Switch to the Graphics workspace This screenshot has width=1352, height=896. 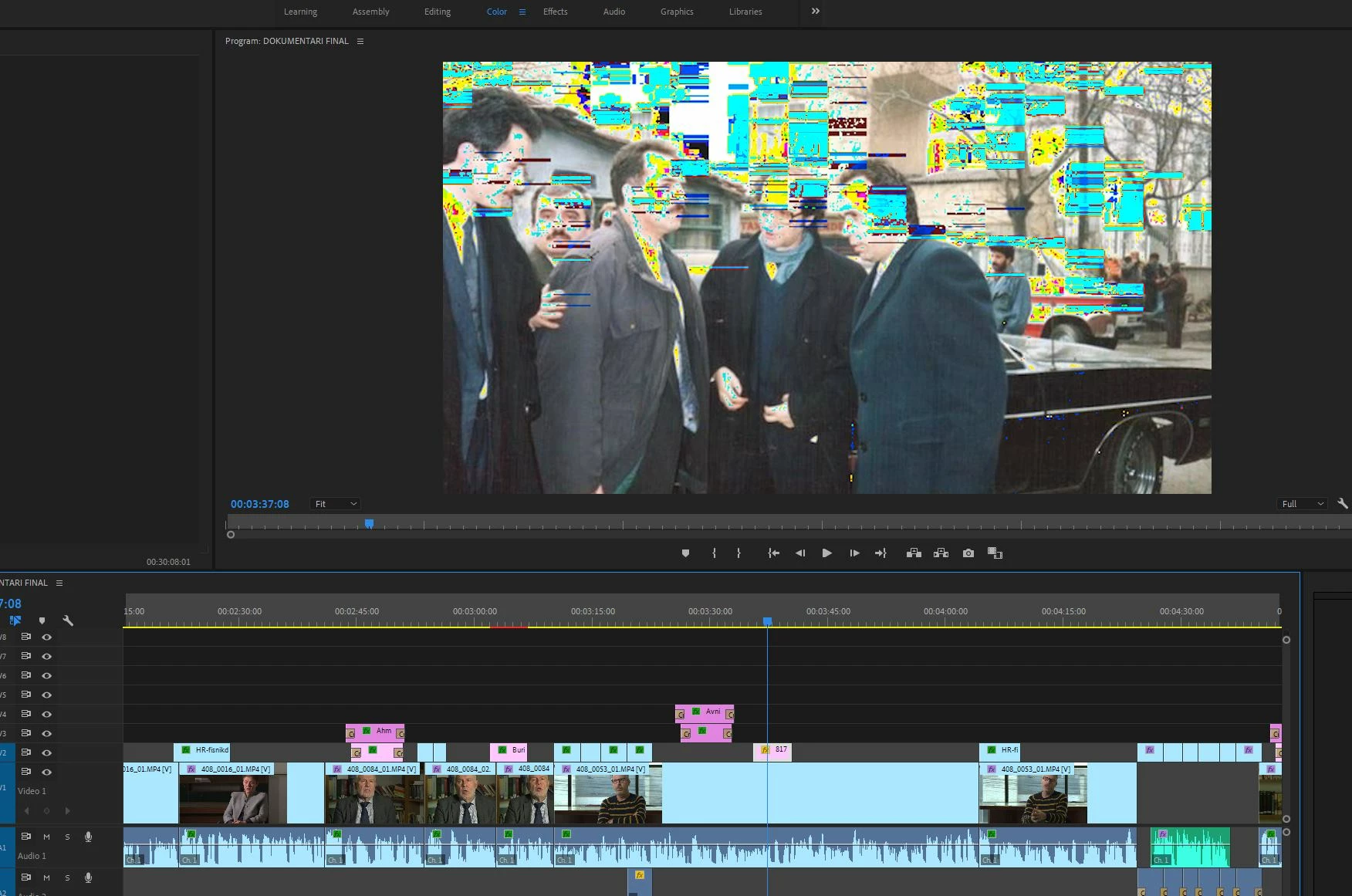677,12
